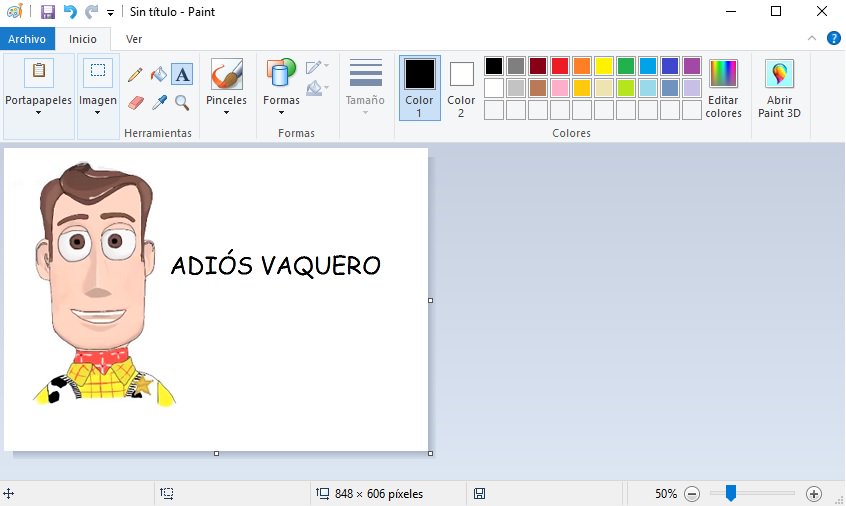Click the zoom out minus button
Screen dimensions: 846x506
coord(692,493)
